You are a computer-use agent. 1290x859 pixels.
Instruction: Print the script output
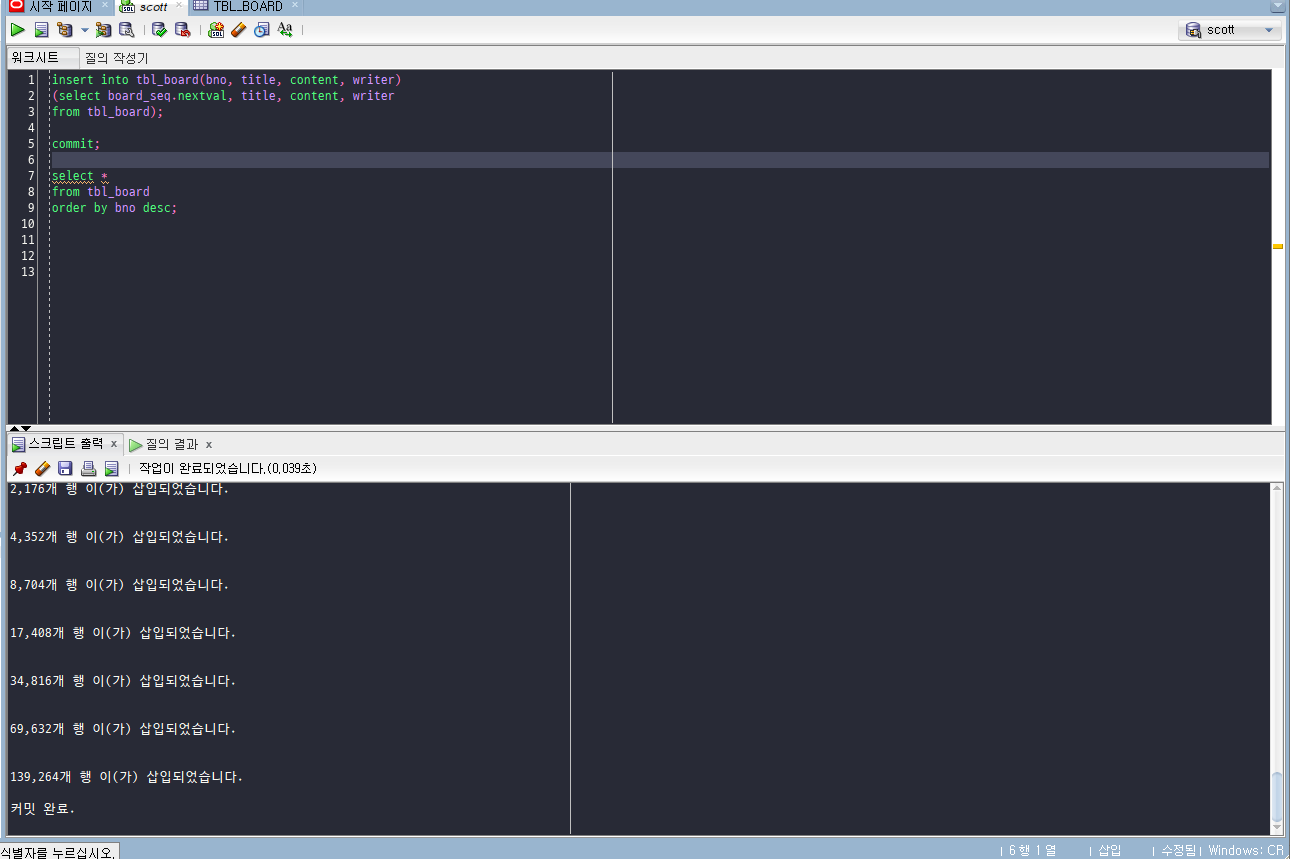click(x=88, y=468)
